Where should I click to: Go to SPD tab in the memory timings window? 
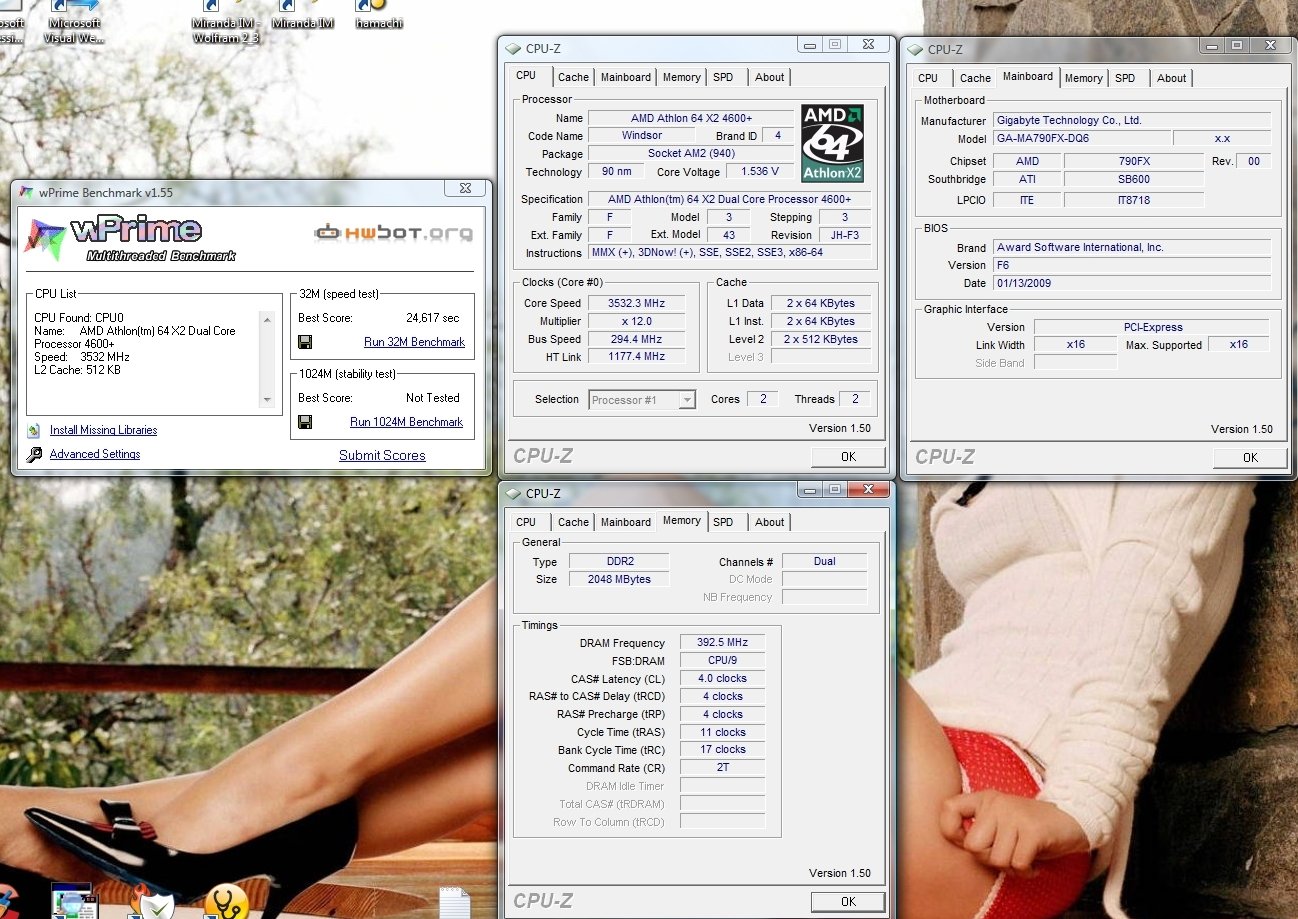click(724, 522)
